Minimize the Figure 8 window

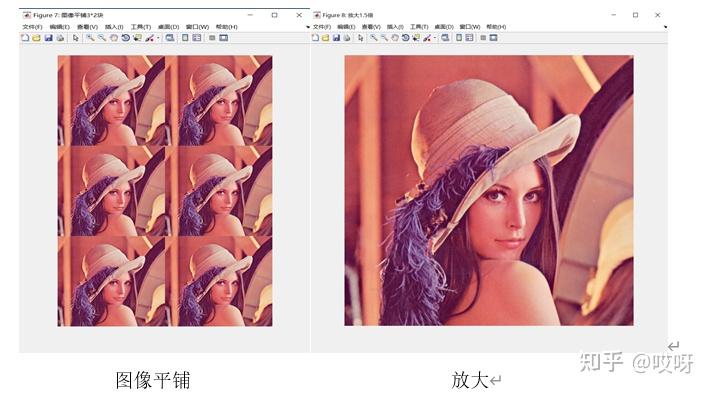[614, 15]
